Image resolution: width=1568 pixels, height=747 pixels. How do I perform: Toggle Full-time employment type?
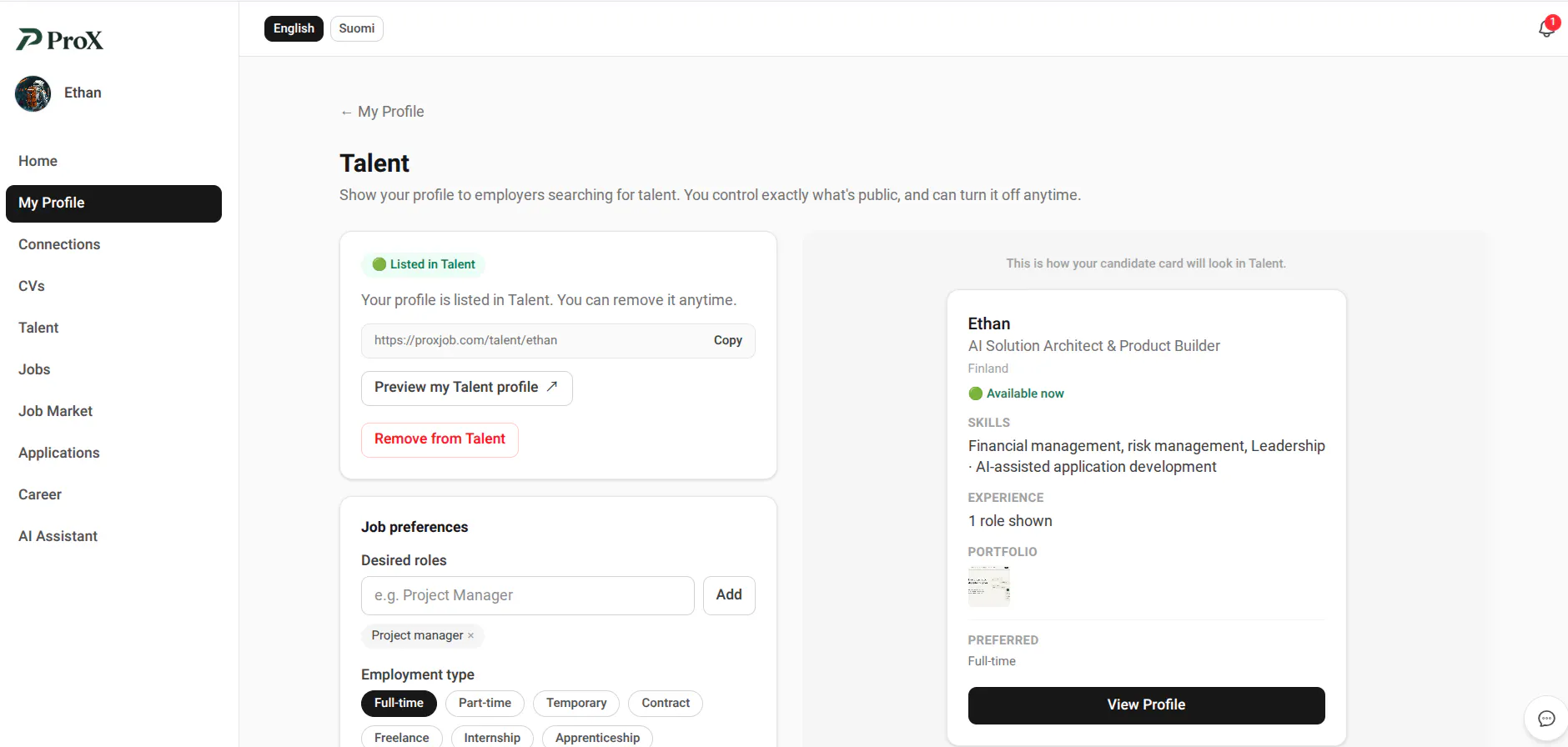(399, 703)
